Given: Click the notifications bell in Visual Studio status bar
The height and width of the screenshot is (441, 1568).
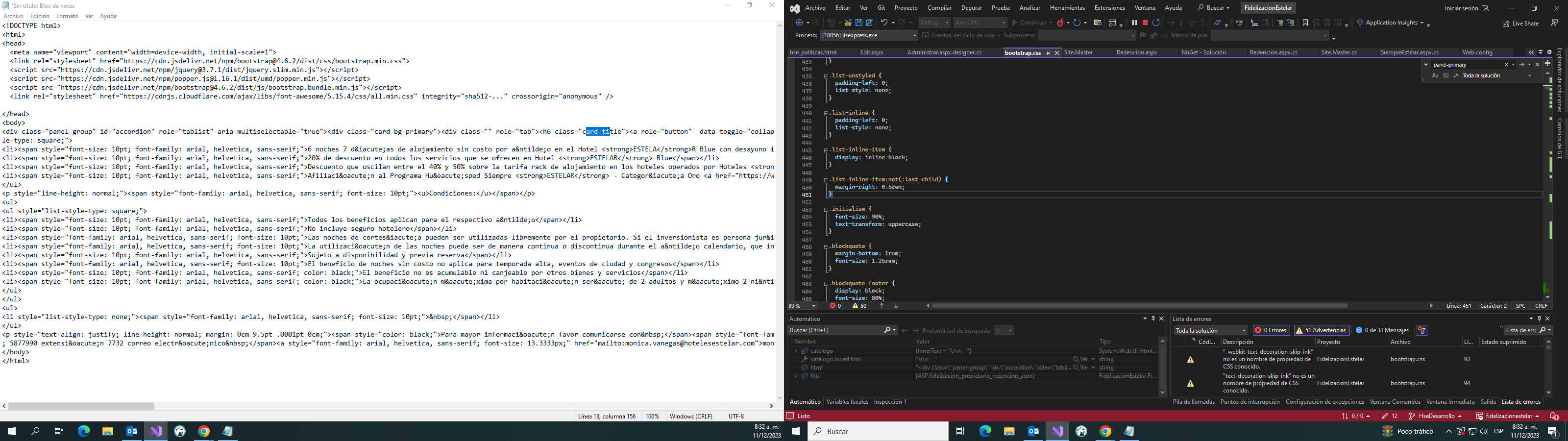Looking at the screenshot, I should (1554, 416).
